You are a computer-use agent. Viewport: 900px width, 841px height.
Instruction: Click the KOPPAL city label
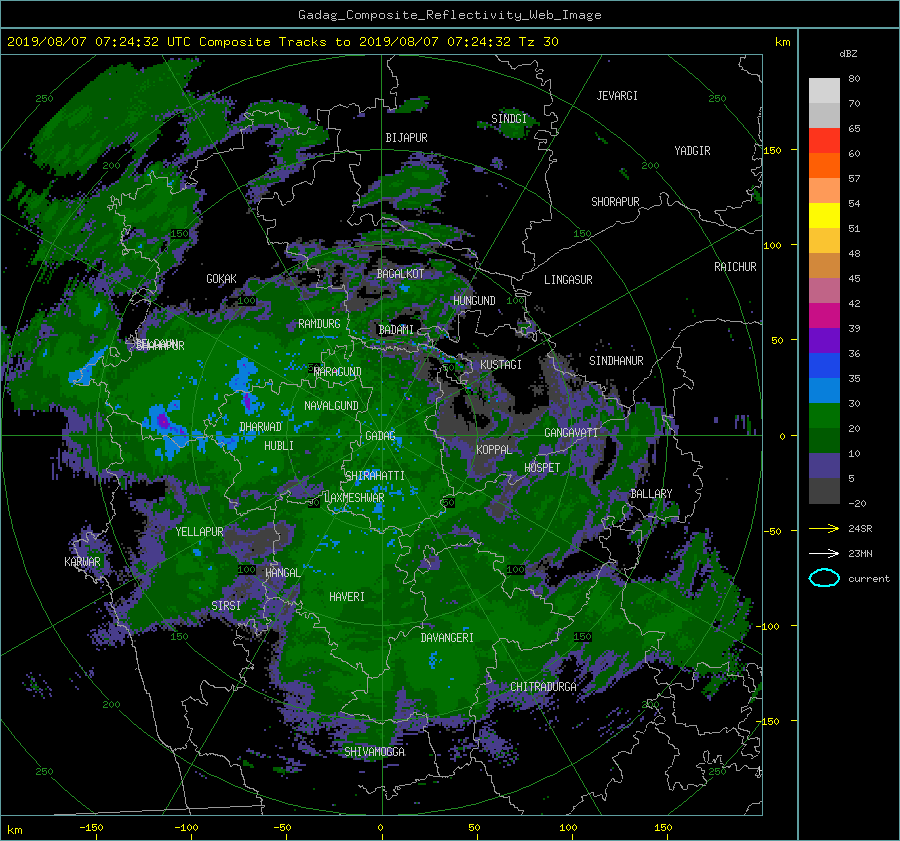[x=494, y=450]
